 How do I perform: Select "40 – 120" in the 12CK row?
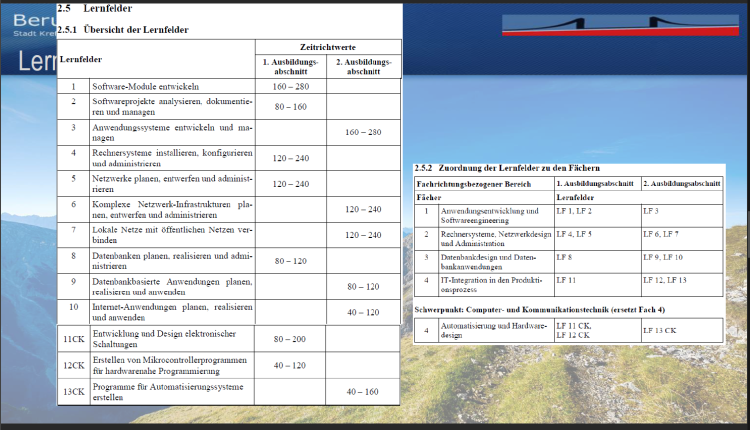290,365
